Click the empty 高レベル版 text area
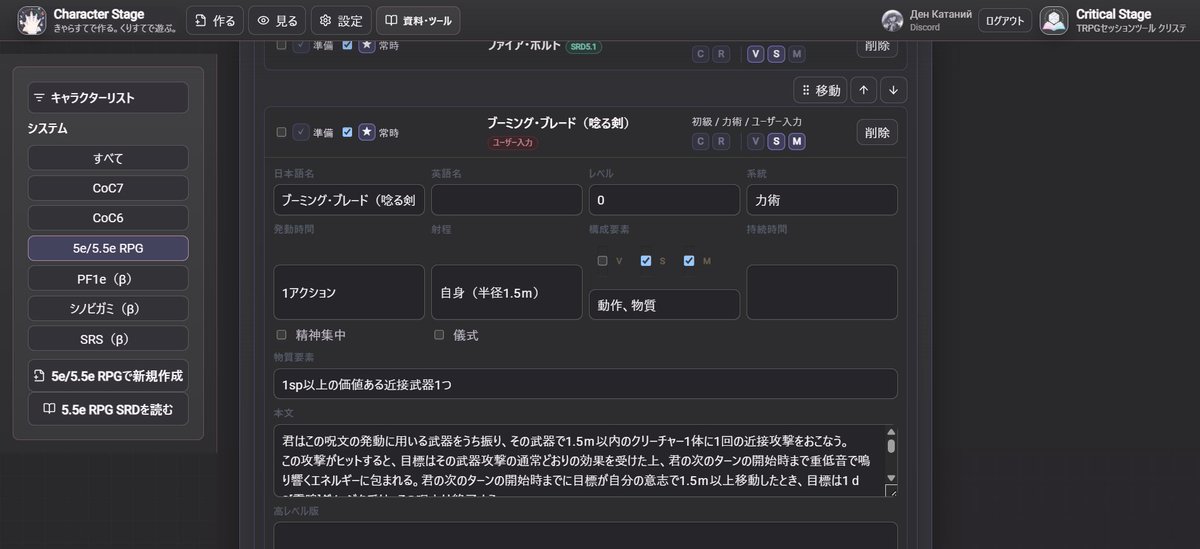Image resolution: width=1200 pixels, height=549 pixels. tap(586, 535)
